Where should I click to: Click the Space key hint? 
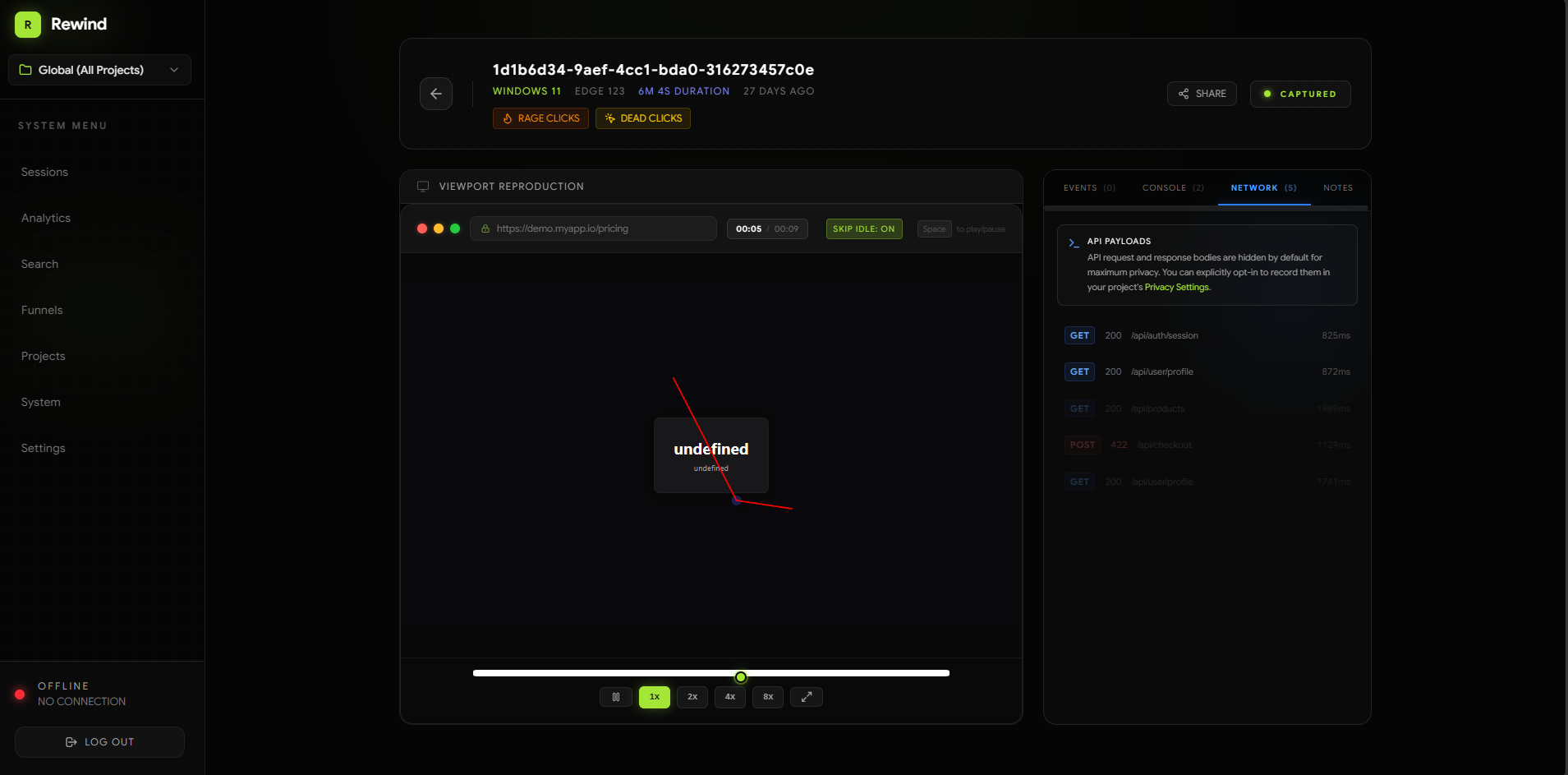[x=934, y=229]
